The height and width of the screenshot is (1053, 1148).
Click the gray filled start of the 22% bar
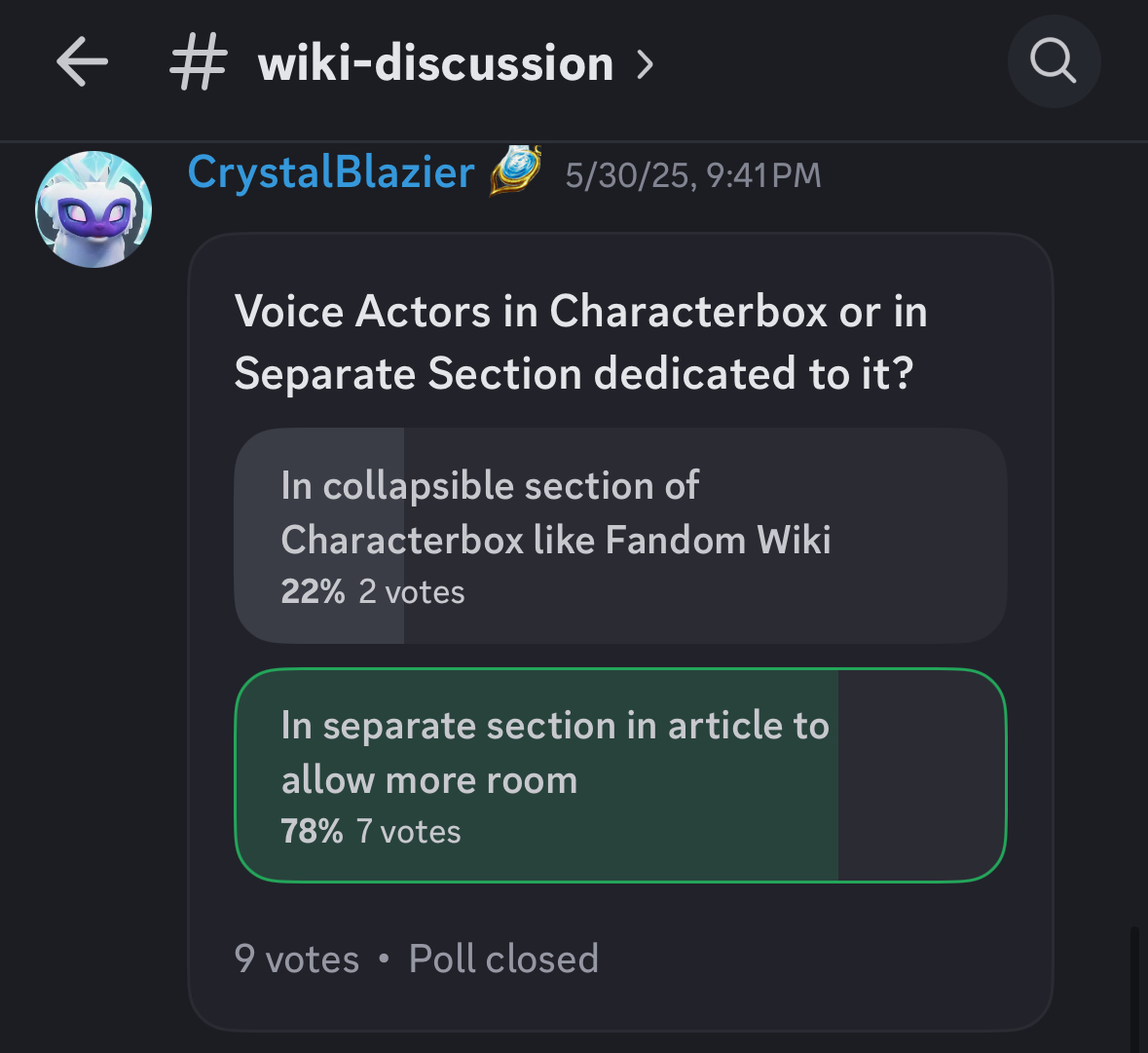(319, 536)
